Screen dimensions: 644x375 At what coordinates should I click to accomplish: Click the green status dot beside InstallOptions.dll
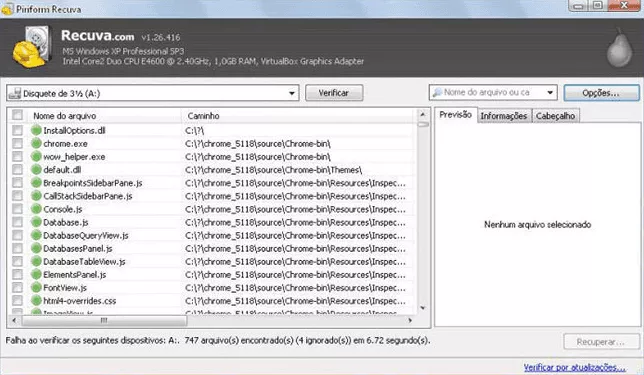[x=36, y=131]
